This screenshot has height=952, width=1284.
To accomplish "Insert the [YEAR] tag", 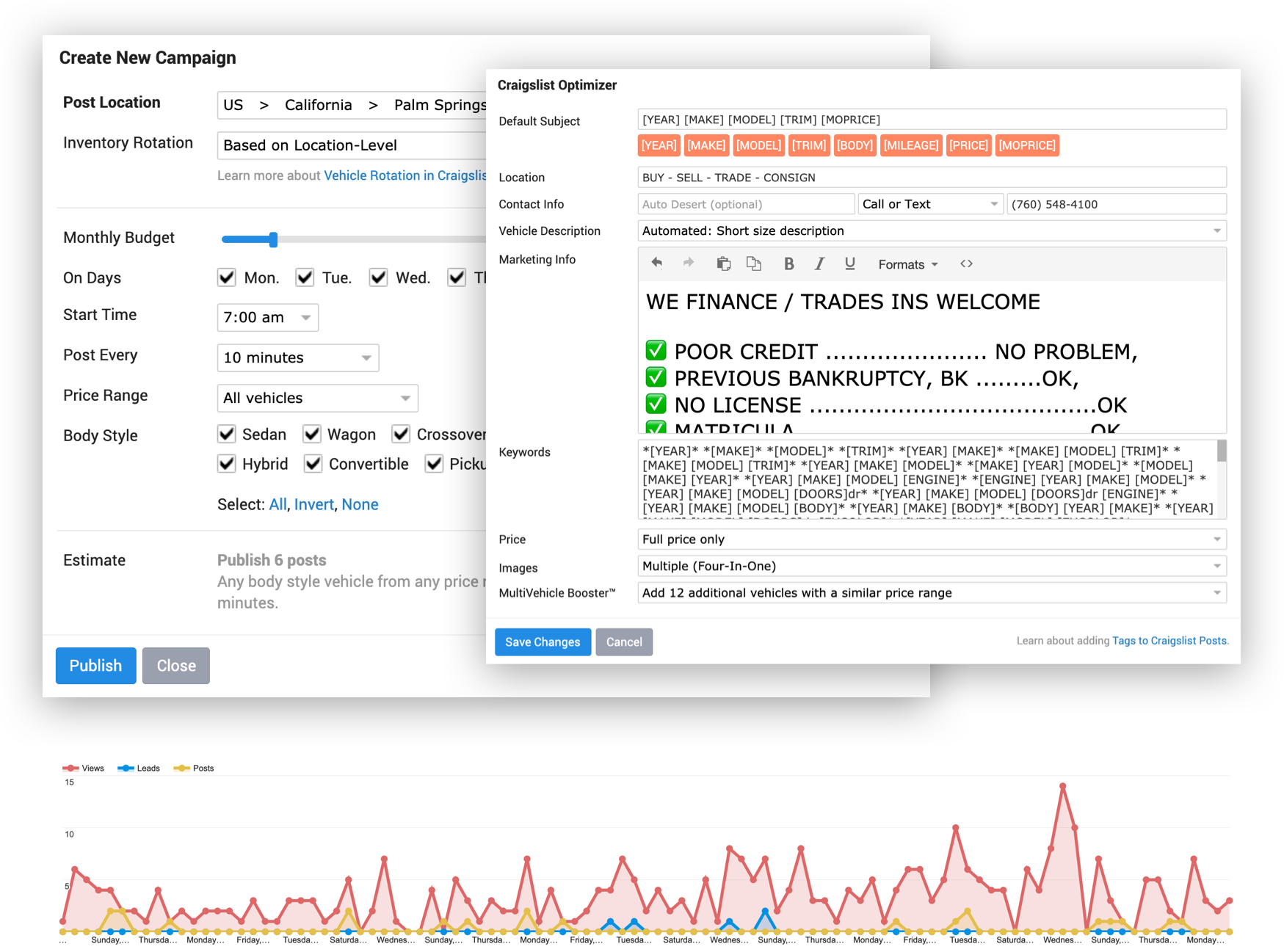I will coord(659,145).
